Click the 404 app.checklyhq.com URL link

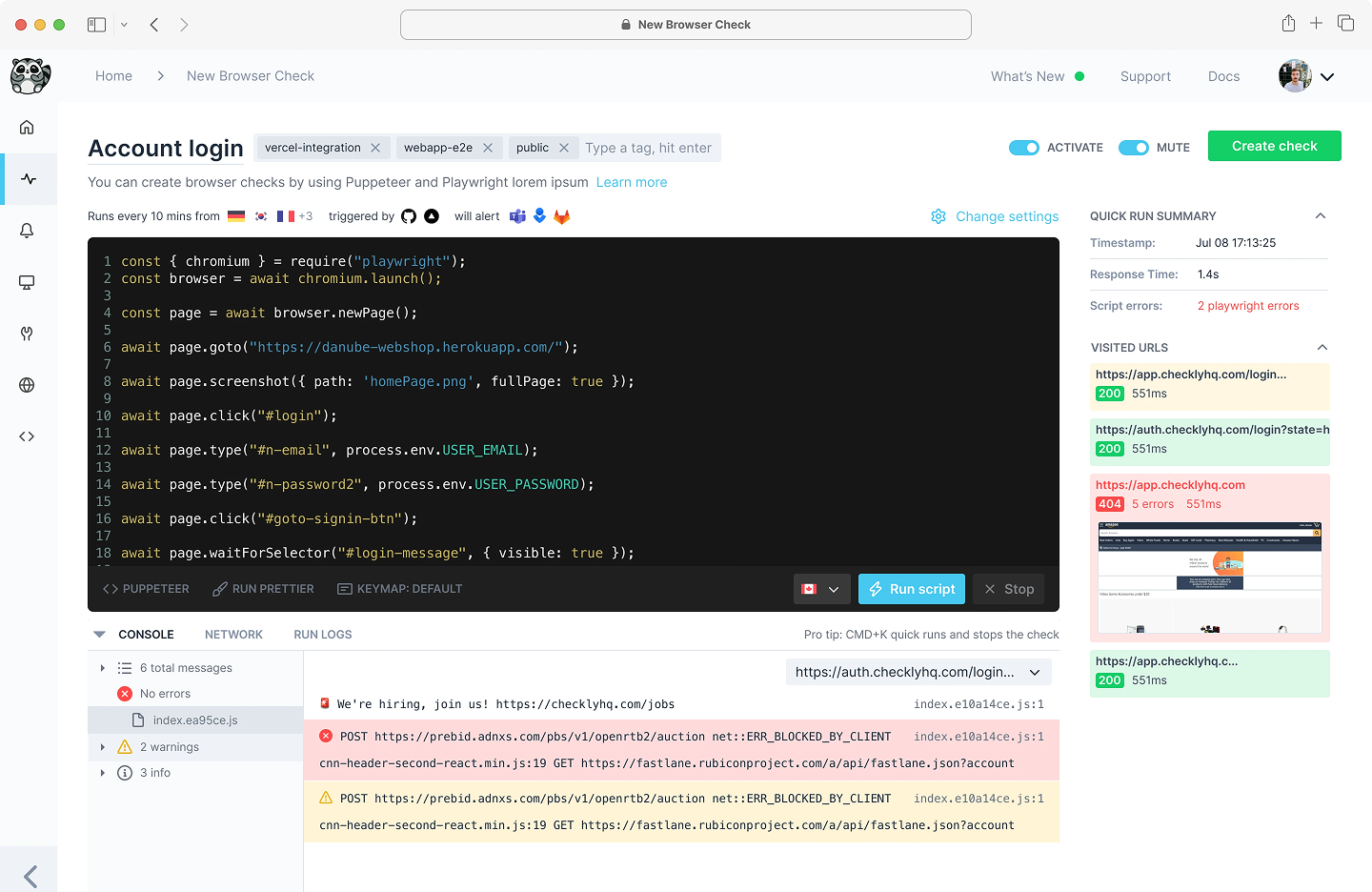pos(1170,485)
